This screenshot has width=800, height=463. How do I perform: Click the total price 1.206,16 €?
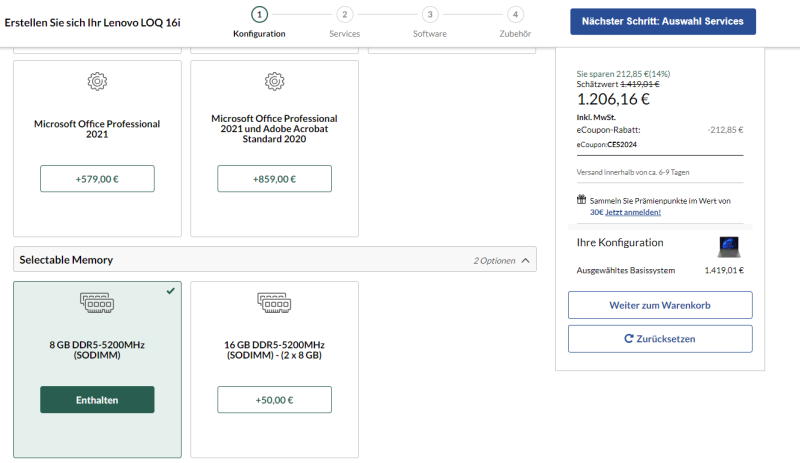coord(613,99)
